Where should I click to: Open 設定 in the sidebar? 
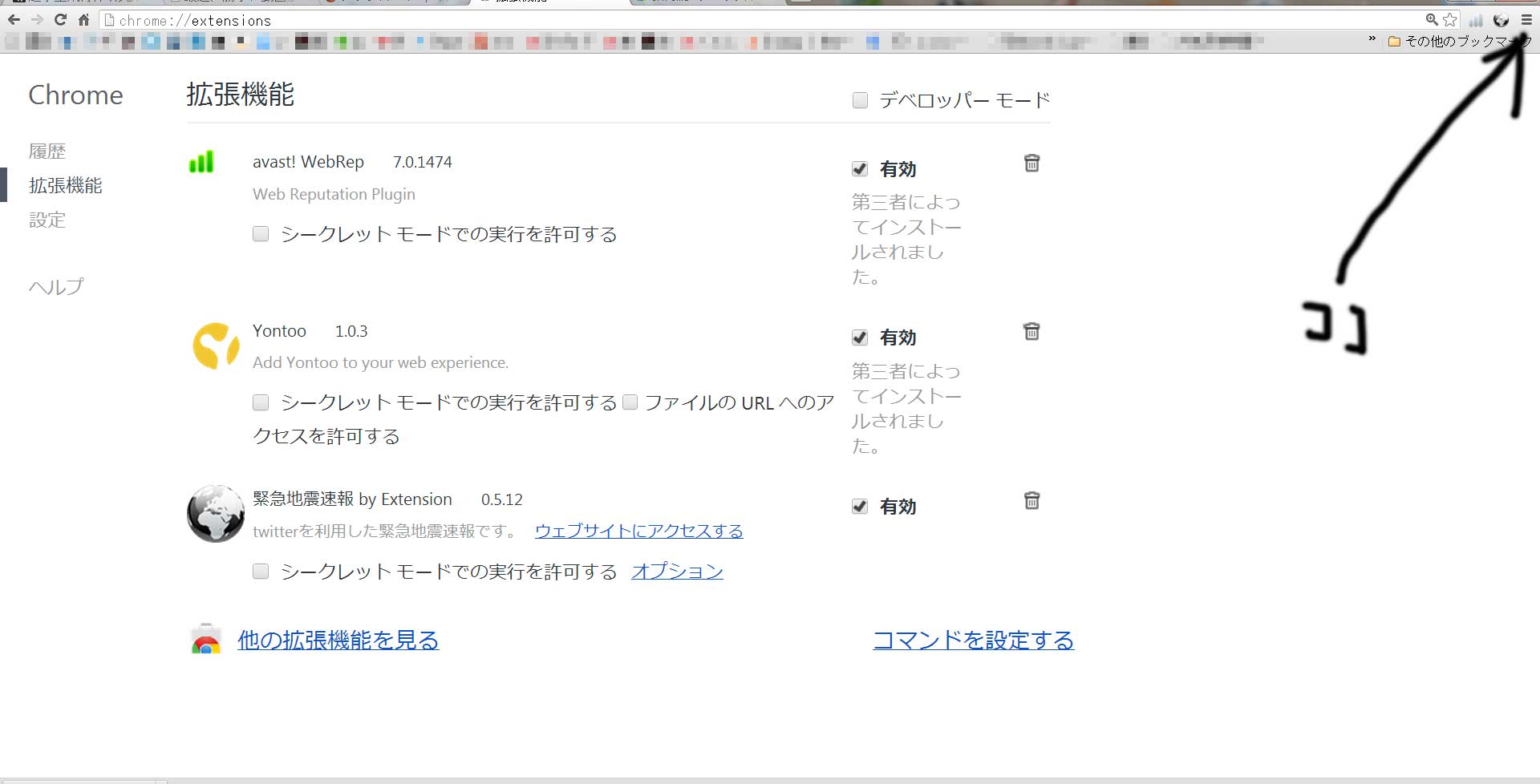[x=47, y=220]
